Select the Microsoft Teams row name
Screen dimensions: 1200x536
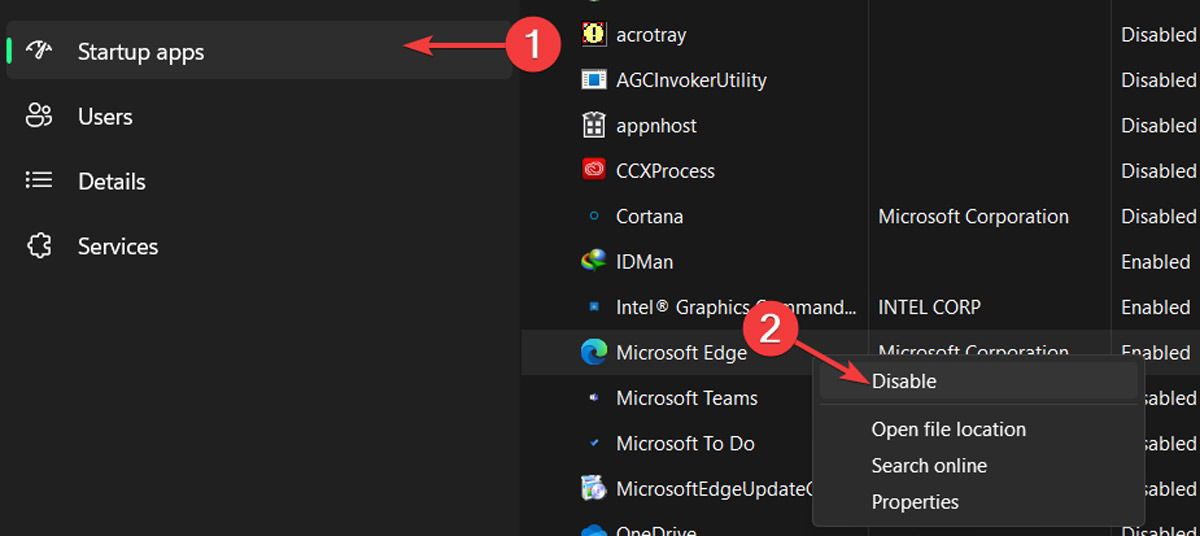(687, 398)
